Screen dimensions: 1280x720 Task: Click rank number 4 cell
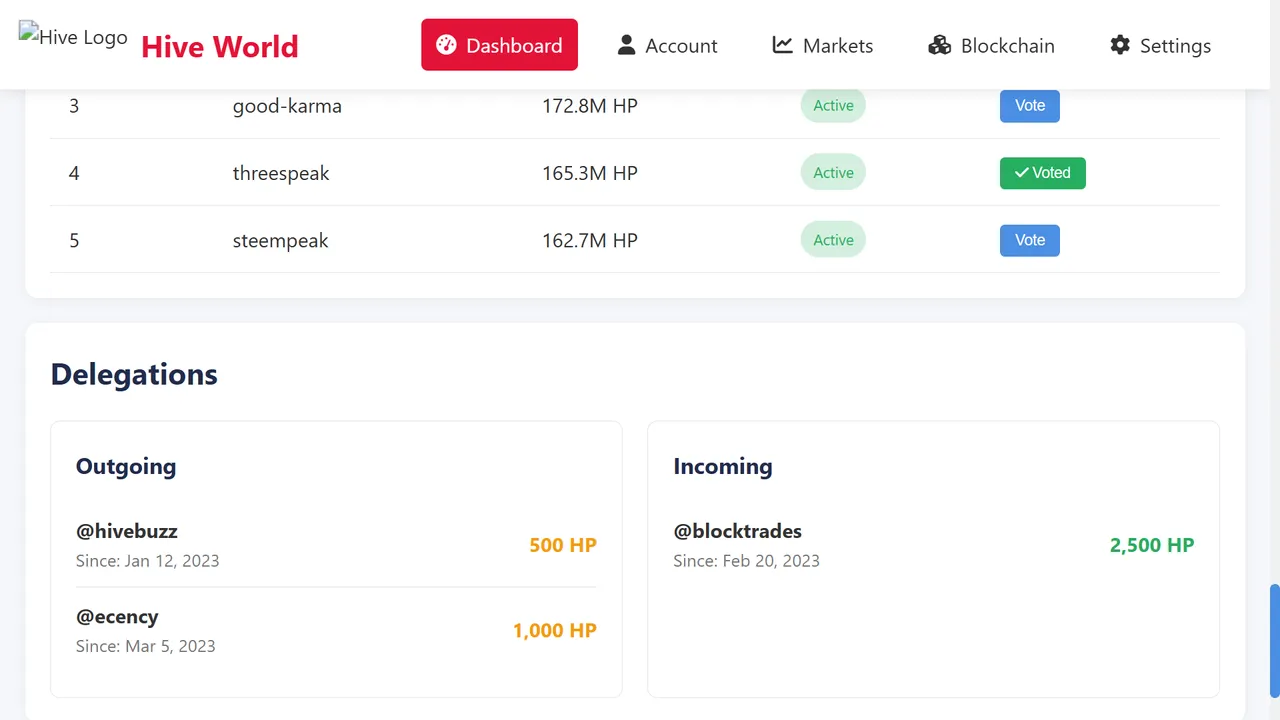point(74,173)
